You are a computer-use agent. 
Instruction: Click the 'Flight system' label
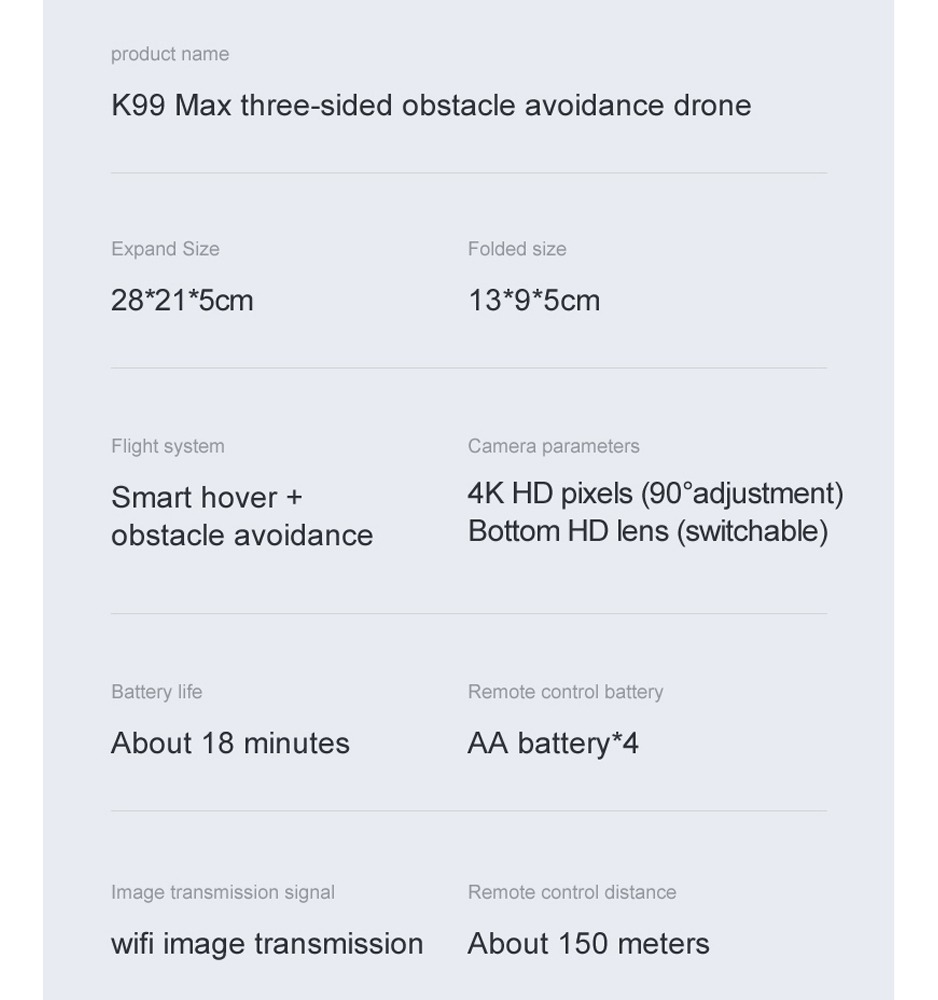coord(168,446)
